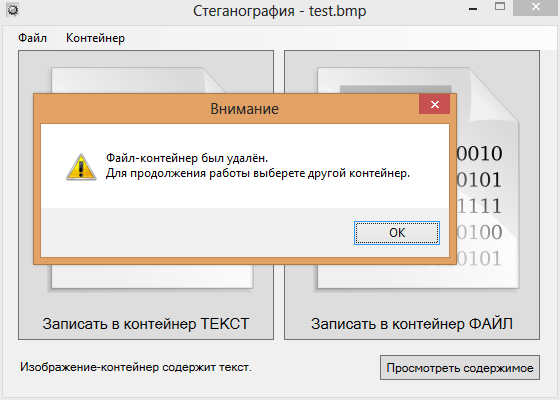560x400 pixels.
Task: Open the Контейнер menu
Action: click(95, 38)
